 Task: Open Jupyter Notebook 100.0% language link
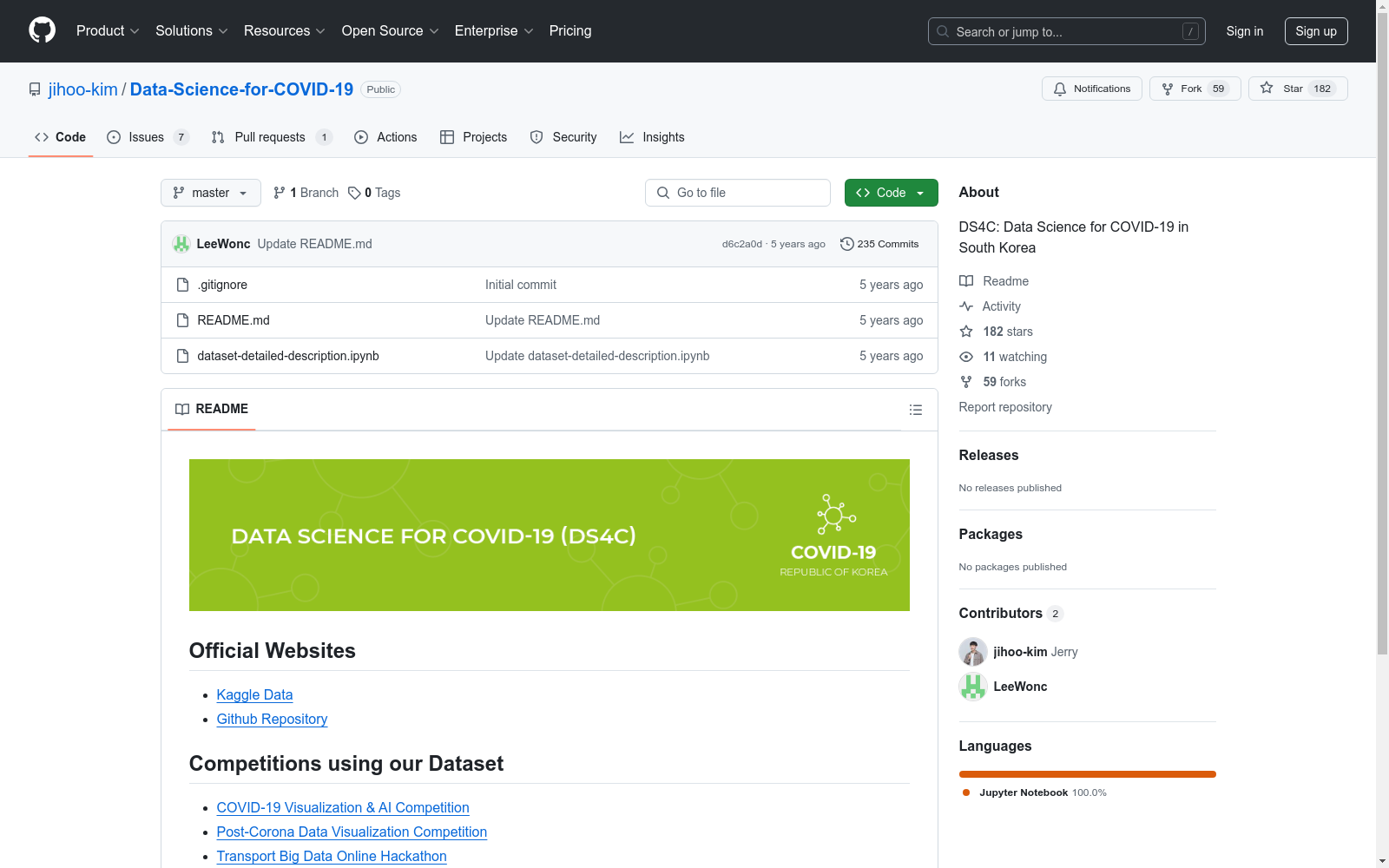pos(1035,792)
